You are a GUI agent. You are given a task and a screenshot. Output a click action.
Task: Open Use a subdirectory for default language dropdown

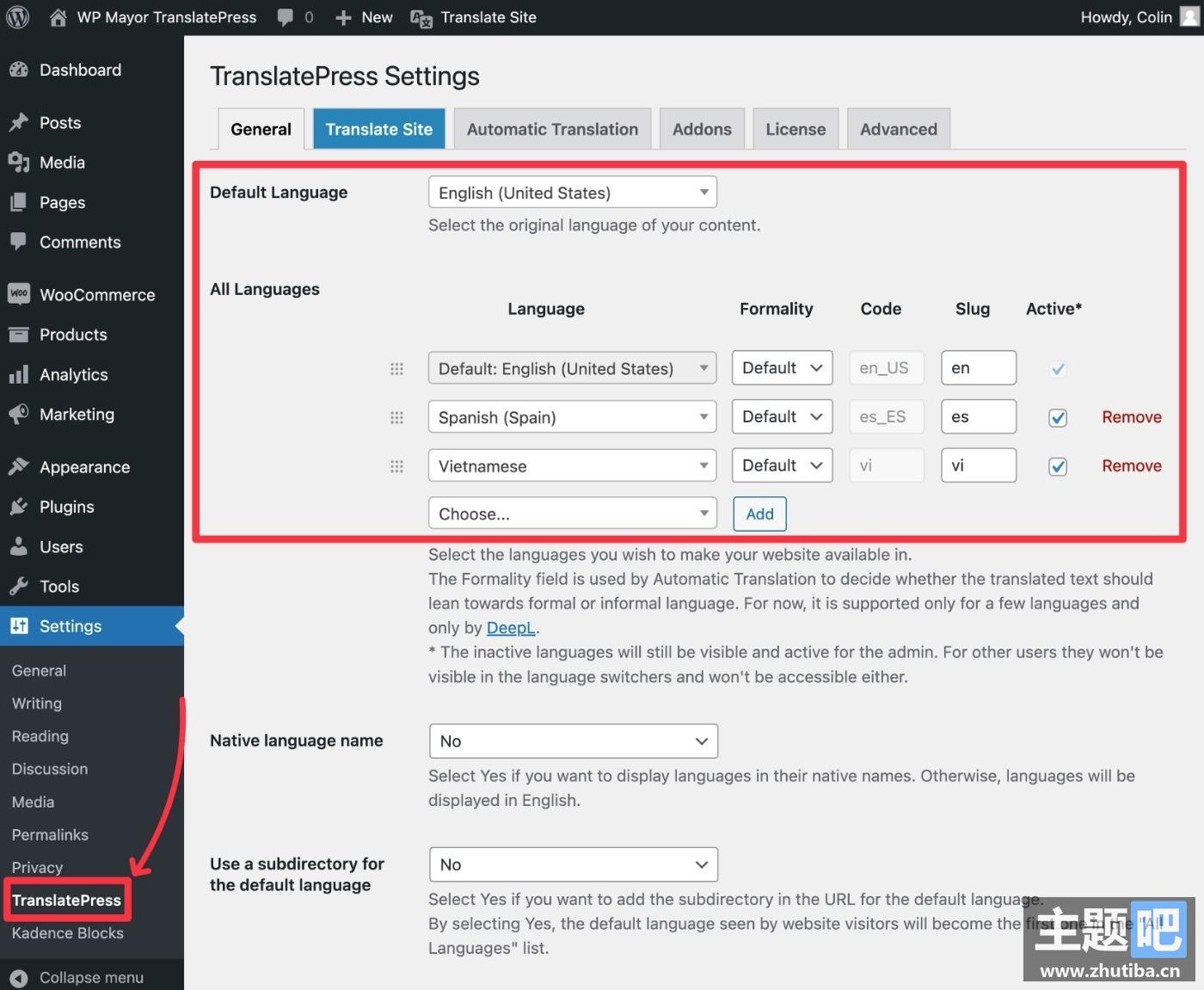(x=574, y=864)
